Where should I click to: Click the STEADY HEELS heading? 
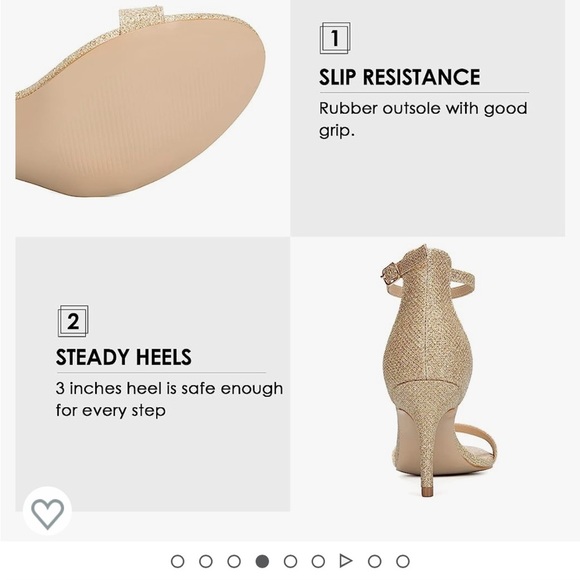(124, 357)
